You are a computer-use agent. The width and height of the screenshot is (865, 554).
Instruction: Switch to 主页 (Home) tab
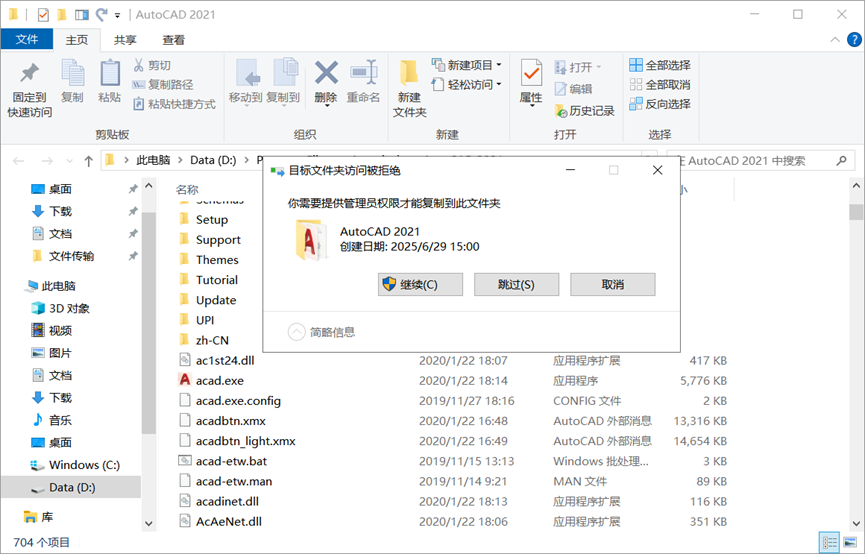pyautogui.click(x=77, y=40)
